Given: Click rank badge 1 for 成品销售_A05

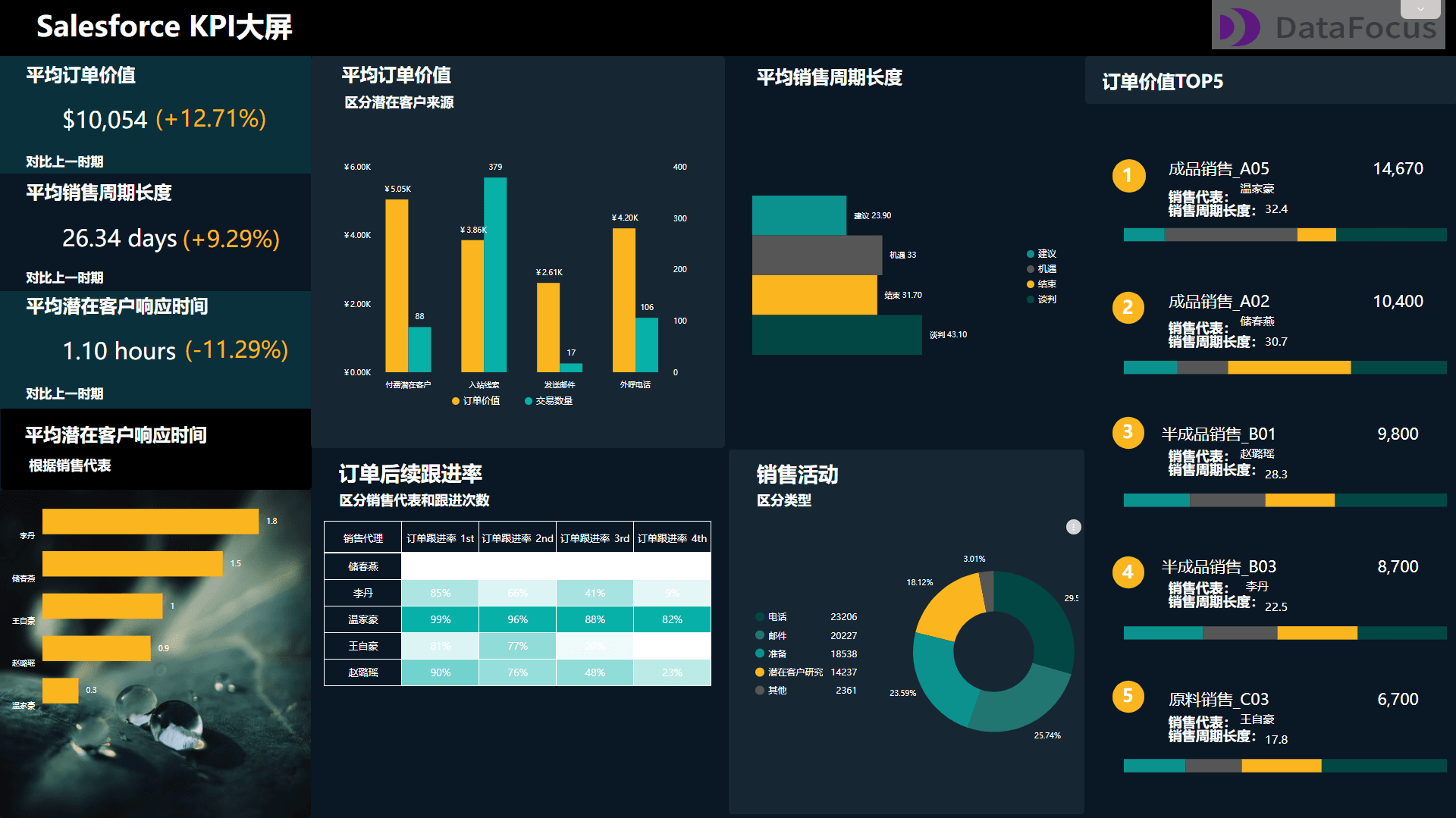Looking at the screenshot, I should (x=1128, y=176).
